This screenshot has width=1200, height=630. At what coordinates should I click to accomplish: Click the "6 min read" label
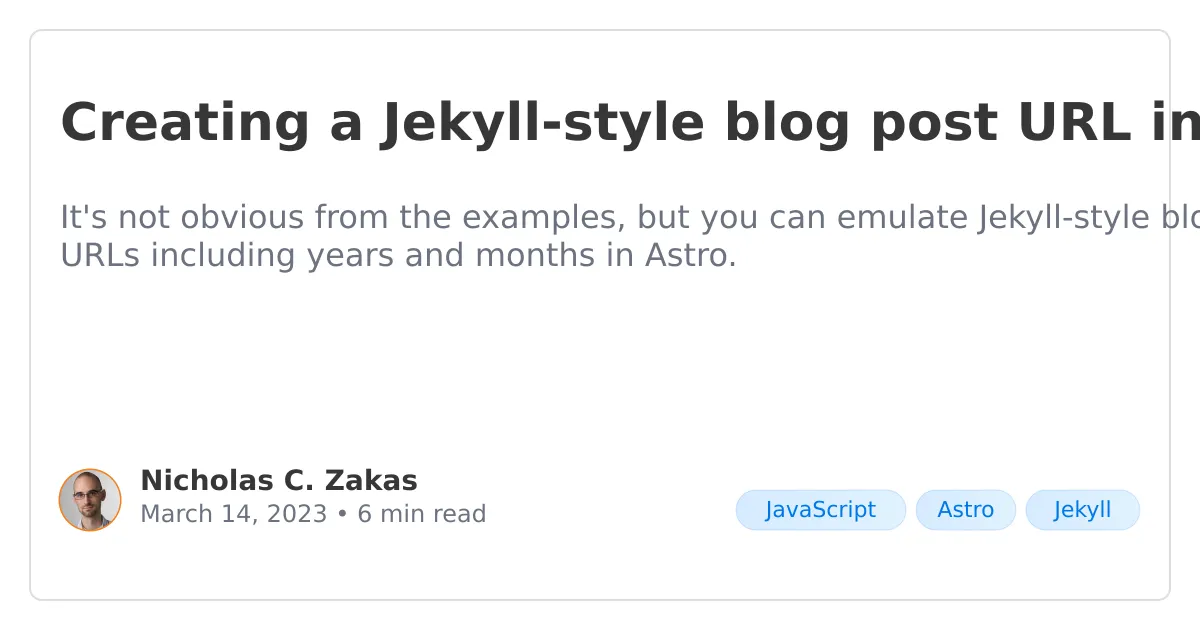(x=422, y=514)
